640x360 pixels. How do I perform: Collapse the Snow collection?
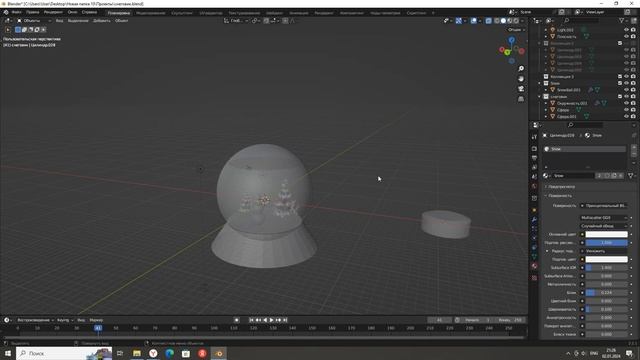[x=540, y=83]
